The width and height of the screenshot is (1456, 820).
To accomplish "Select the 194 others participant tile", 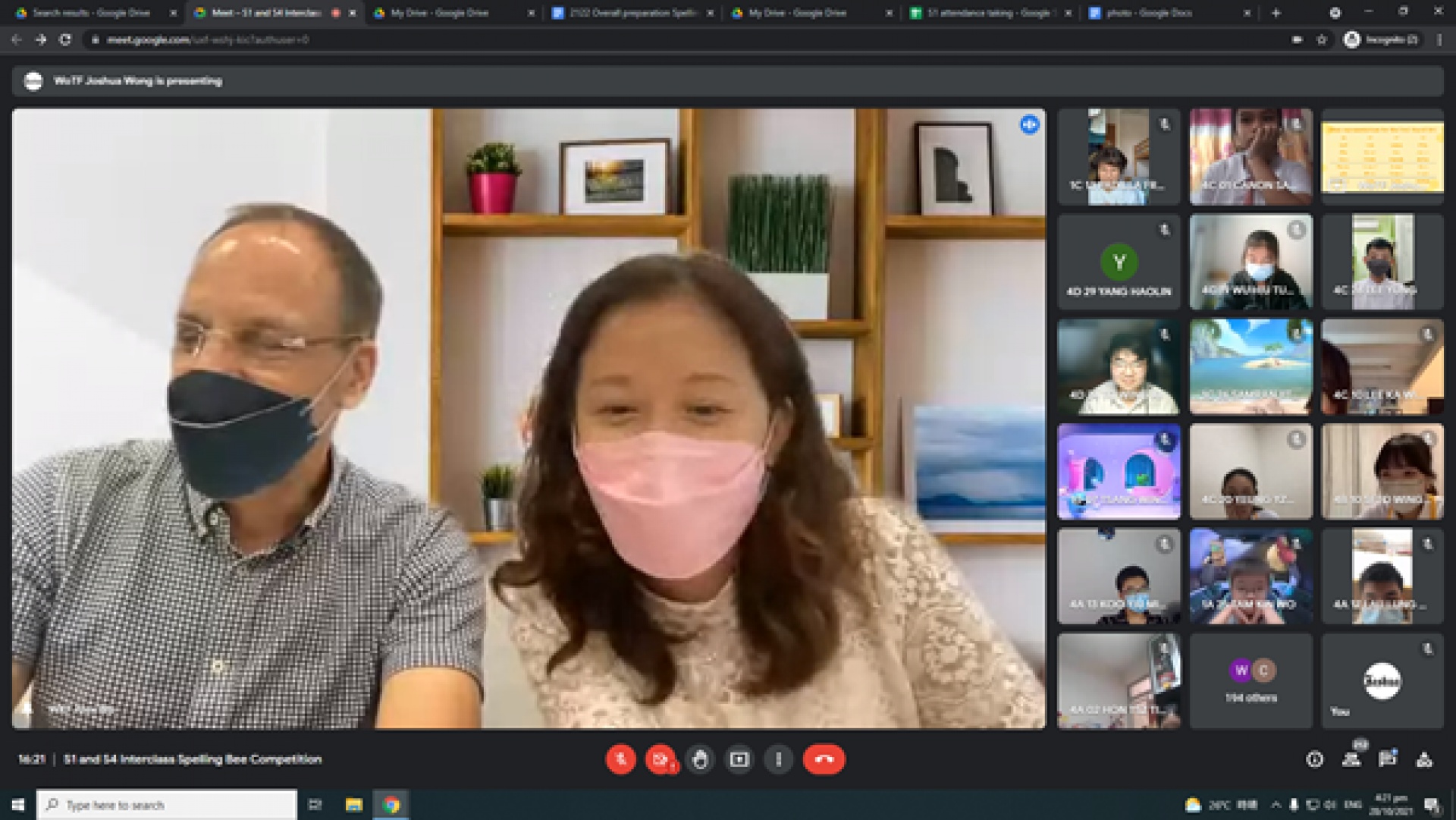I will point(1250,681).
